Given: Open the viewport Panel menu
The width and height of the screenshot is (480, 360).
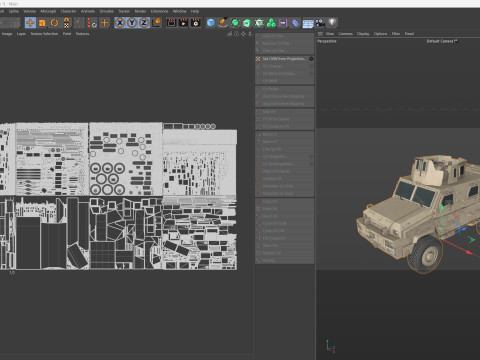Looking at the screenshot, I should pyautogui.click(x=409, y=34).
